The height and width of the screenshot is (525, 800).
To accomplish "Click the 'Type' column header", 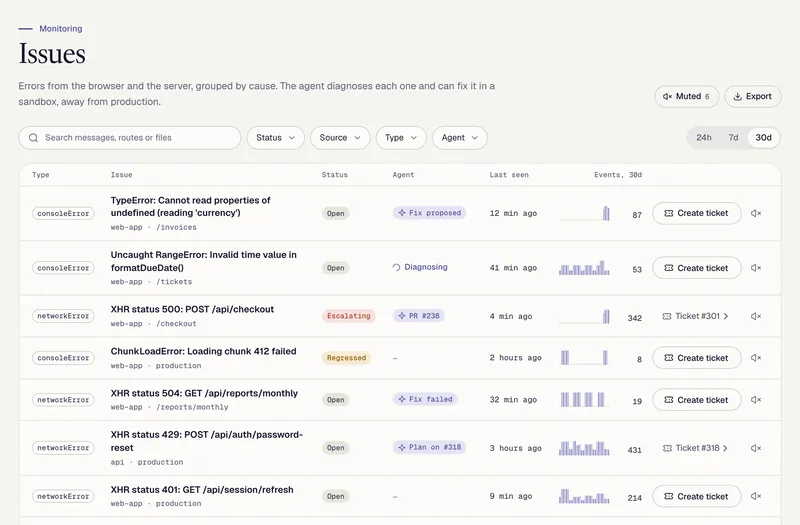I will (x=41, y=175).
